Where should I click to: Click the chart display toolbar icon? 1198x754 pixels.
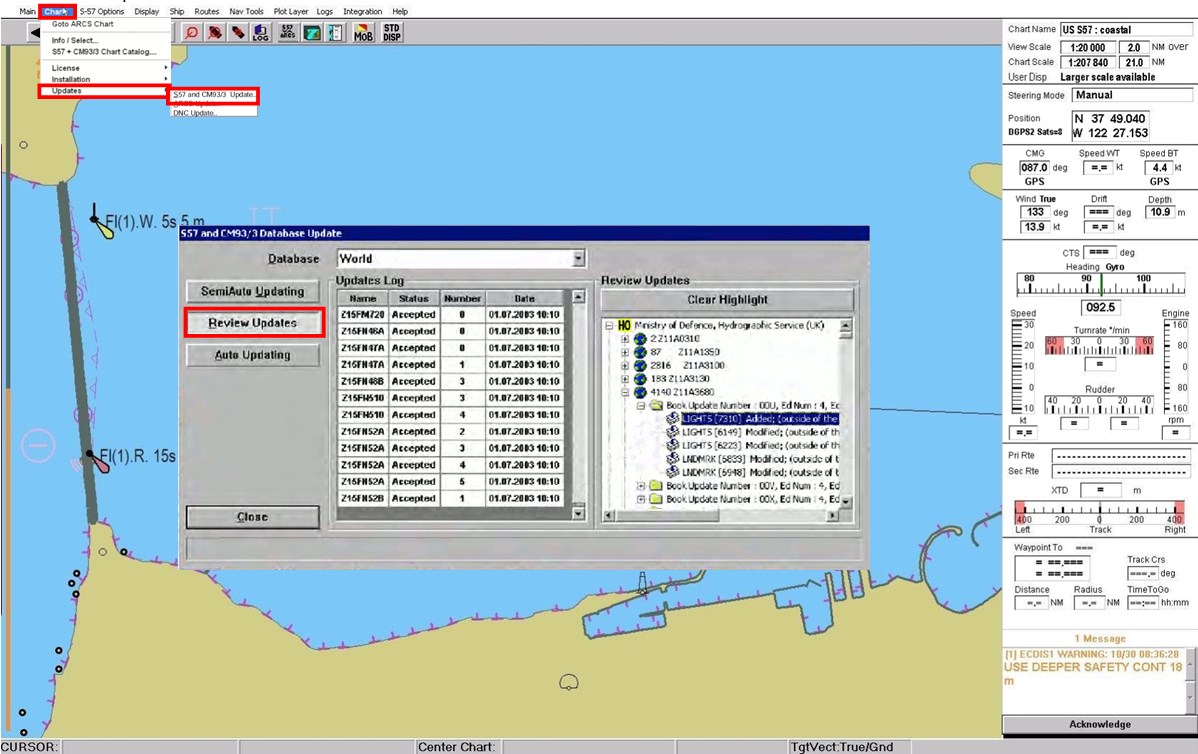(310, 31)
